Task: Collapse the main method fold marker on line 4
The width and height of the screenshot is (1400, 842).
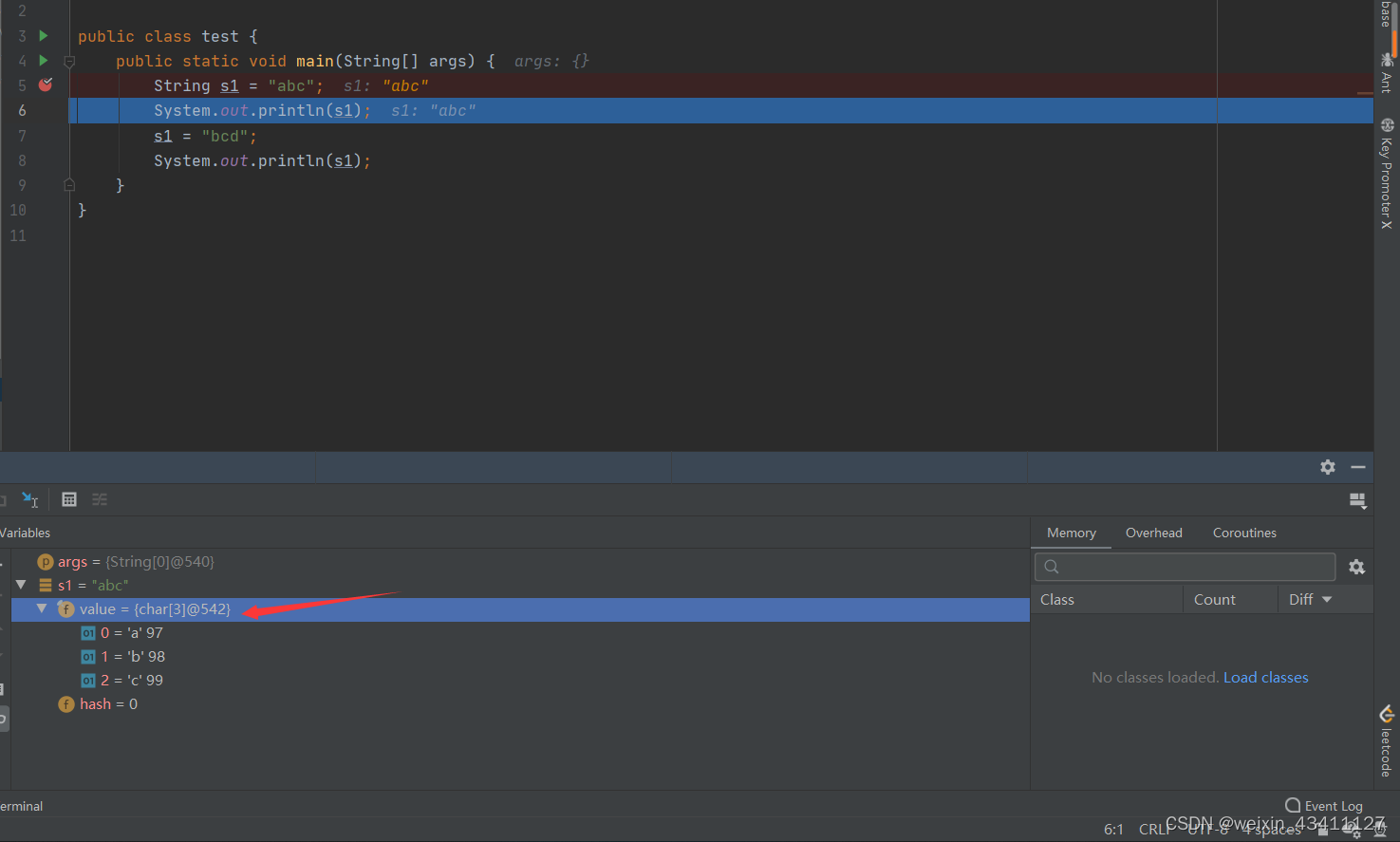Action: [x=69, y=61]
